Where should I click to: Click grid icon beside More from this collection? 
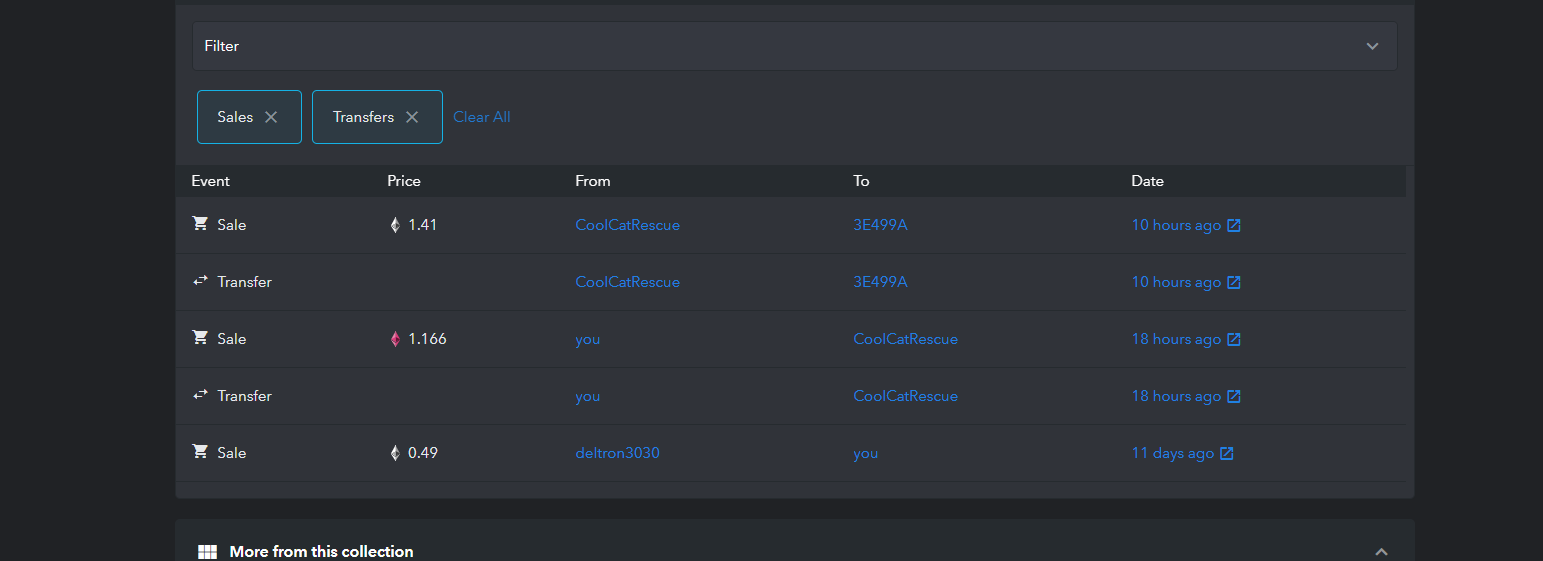(207, 552)
